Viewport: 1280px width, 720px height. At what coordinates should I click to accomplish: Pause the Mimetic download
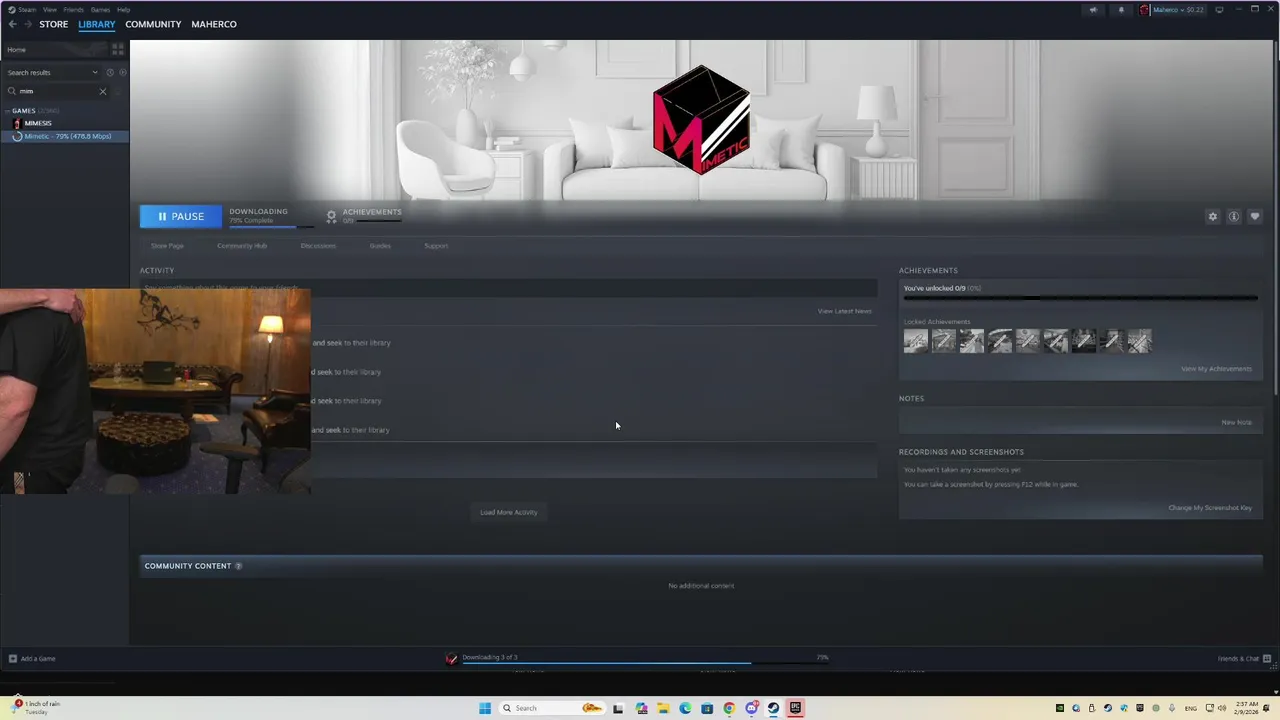(181, 216)
